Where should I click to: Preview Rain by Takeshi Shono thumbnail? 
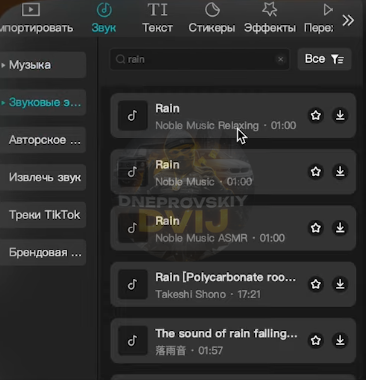click(133, 284)
